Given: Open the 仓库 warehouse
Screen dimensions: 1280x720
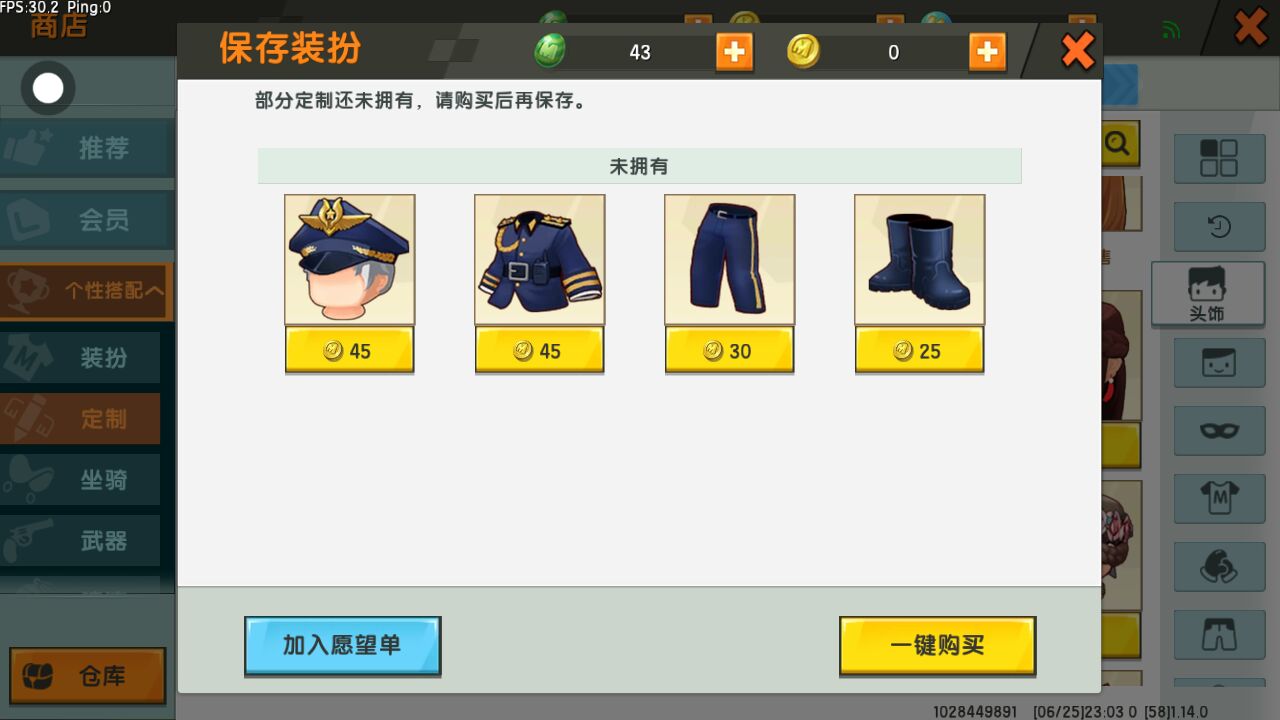Looking at the screenshot, I should (x=88, y=676).
